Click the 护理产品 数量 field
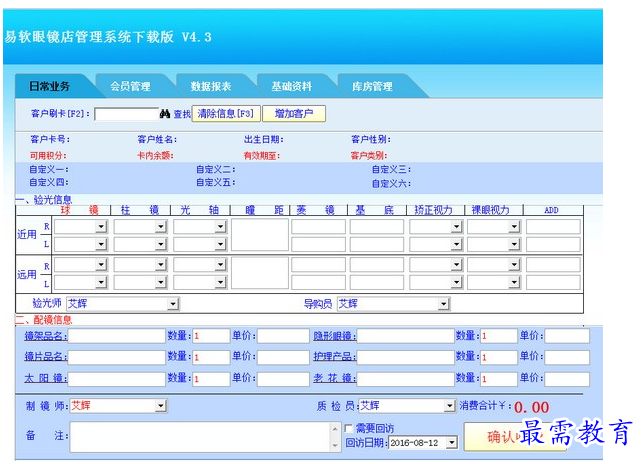The width and height of the screenshot is (641, 464). point(499,357)
